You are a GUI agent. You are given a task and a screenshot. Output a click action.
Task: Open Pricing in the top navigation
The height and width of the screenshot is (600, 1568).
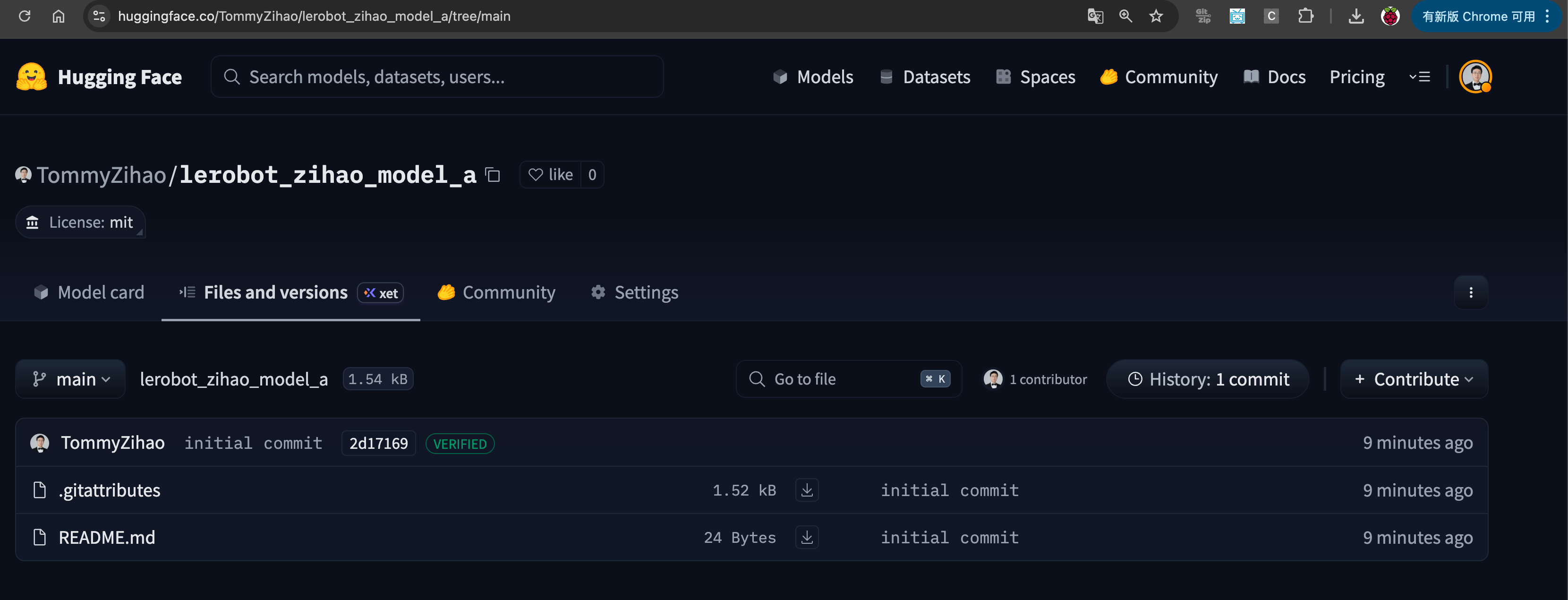(1357, 77)
